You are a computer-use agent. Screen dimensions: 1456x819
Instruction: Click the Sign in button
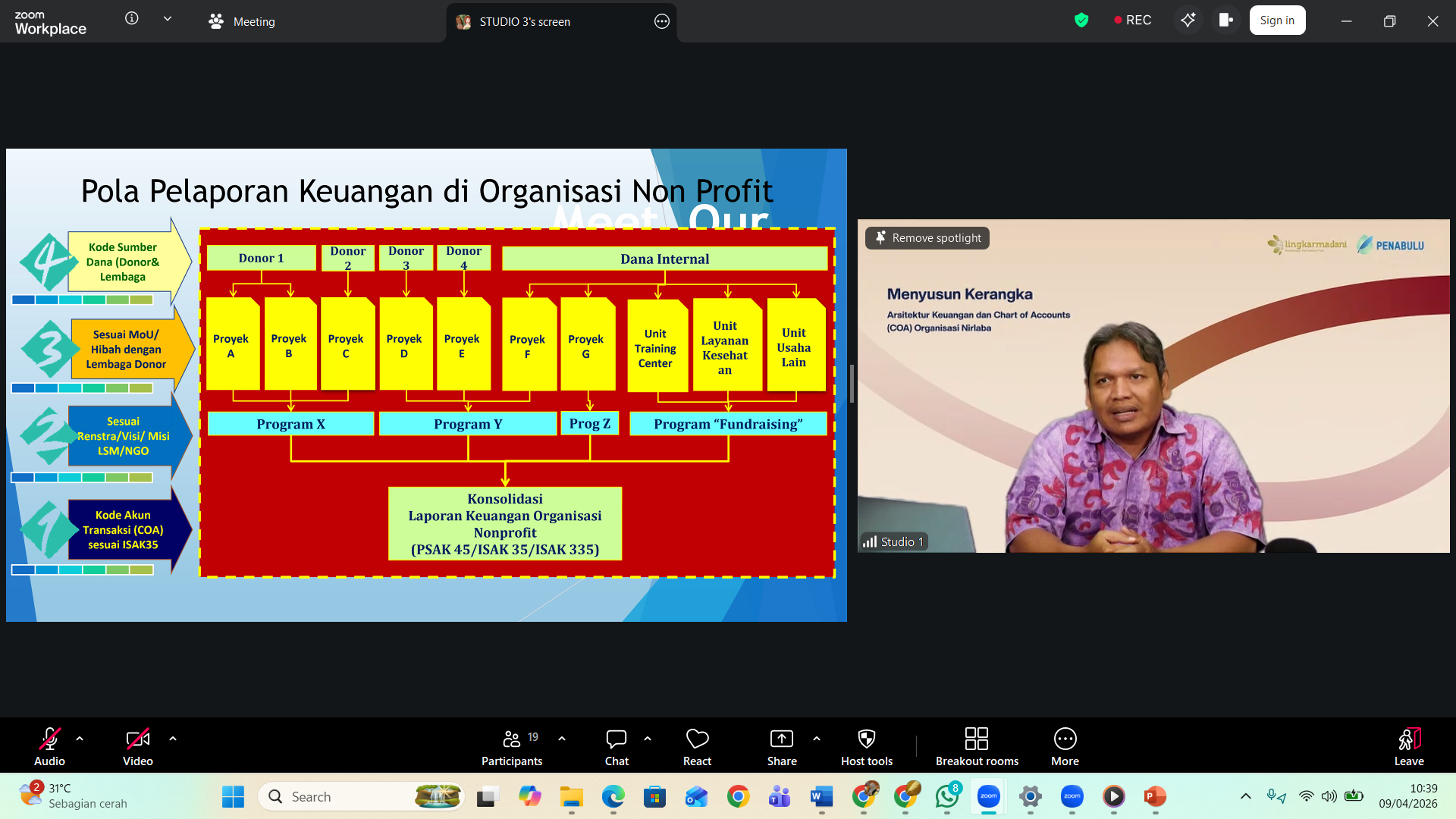pyautogui.click(x=1277, y=20)
